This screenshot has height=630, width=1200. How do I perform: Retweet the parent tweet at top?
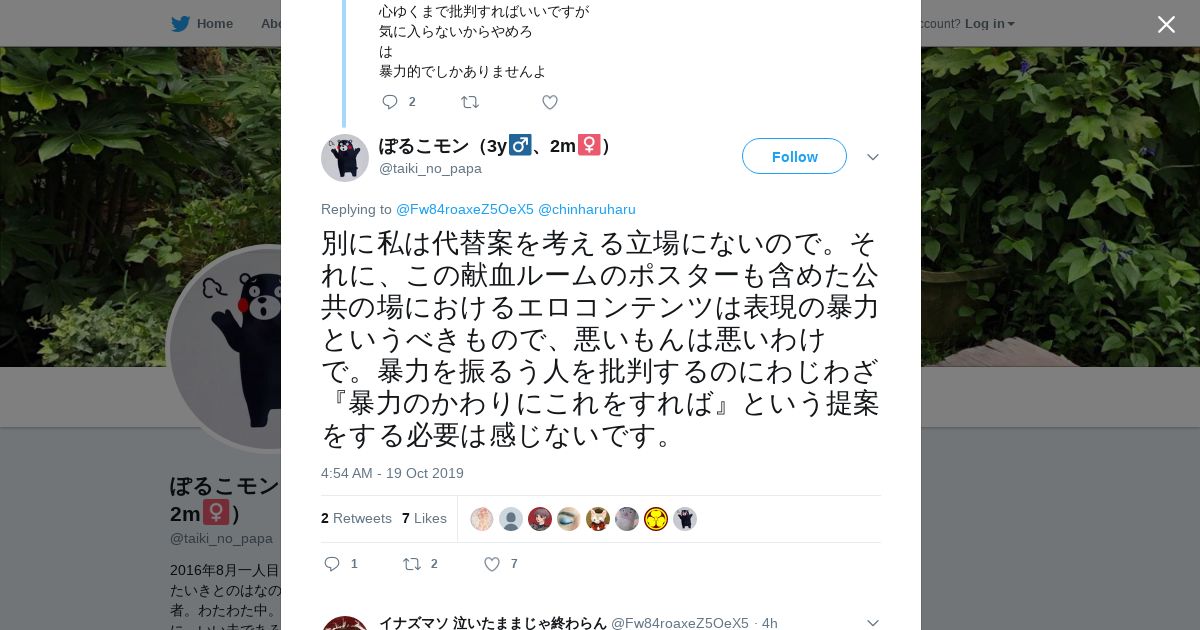(470, 102)
